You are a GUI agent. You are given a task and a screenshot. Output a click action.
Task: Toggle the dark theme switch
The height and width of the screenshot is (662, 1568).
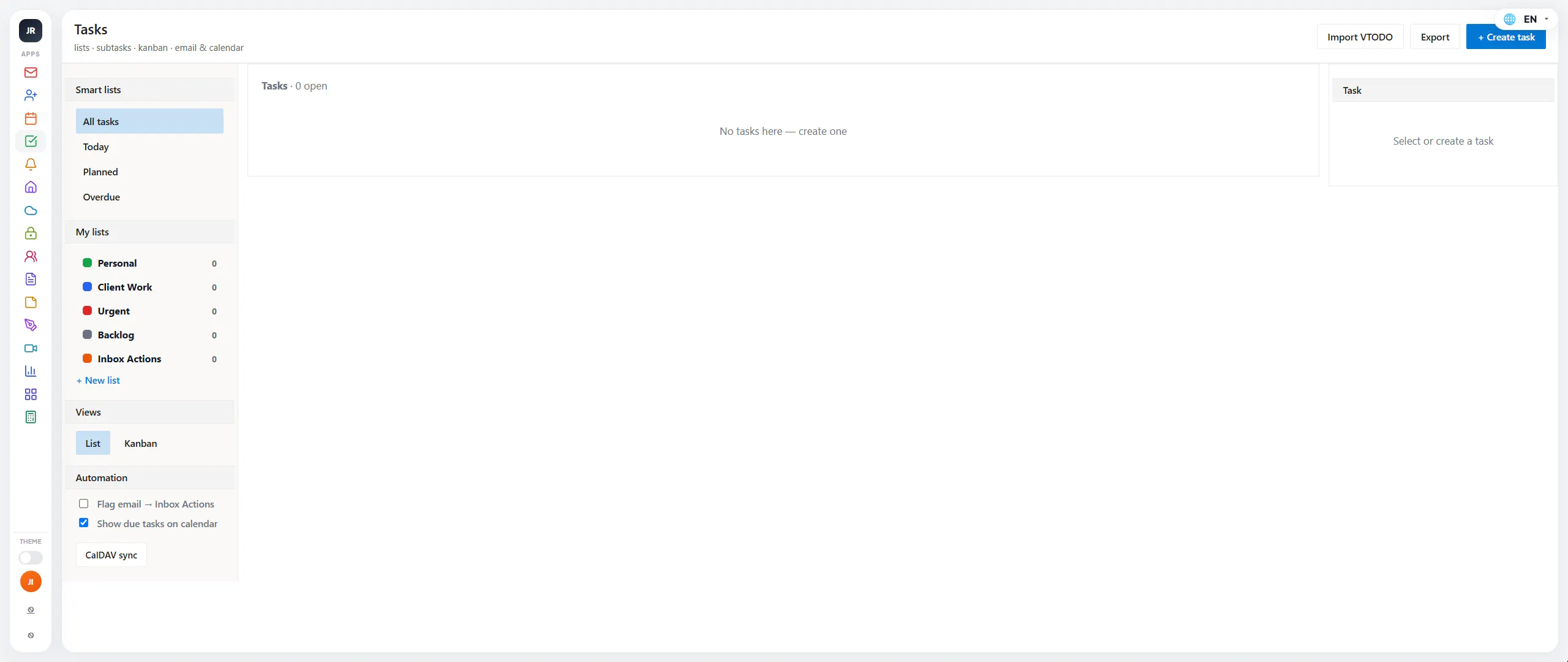[31, 558]
